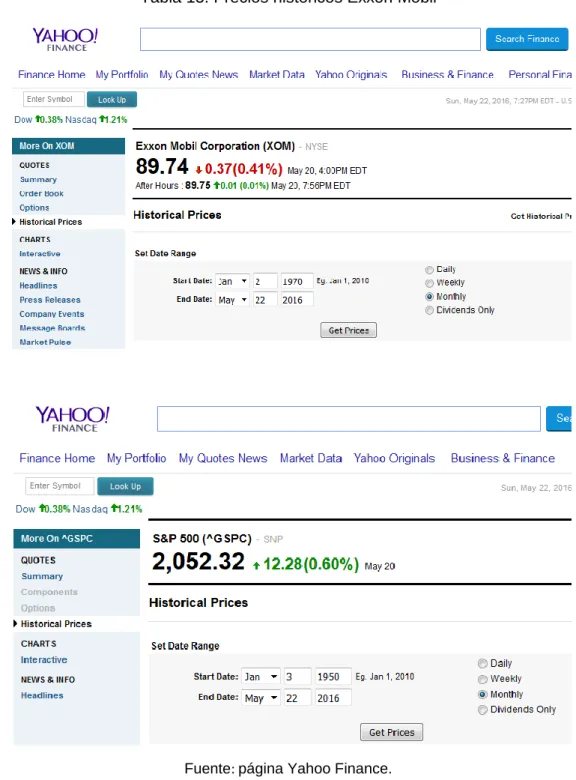Click the Yahoo Finance logo in the Exxon Mobil screenshot
576x780 pixels.
[65, 39]
